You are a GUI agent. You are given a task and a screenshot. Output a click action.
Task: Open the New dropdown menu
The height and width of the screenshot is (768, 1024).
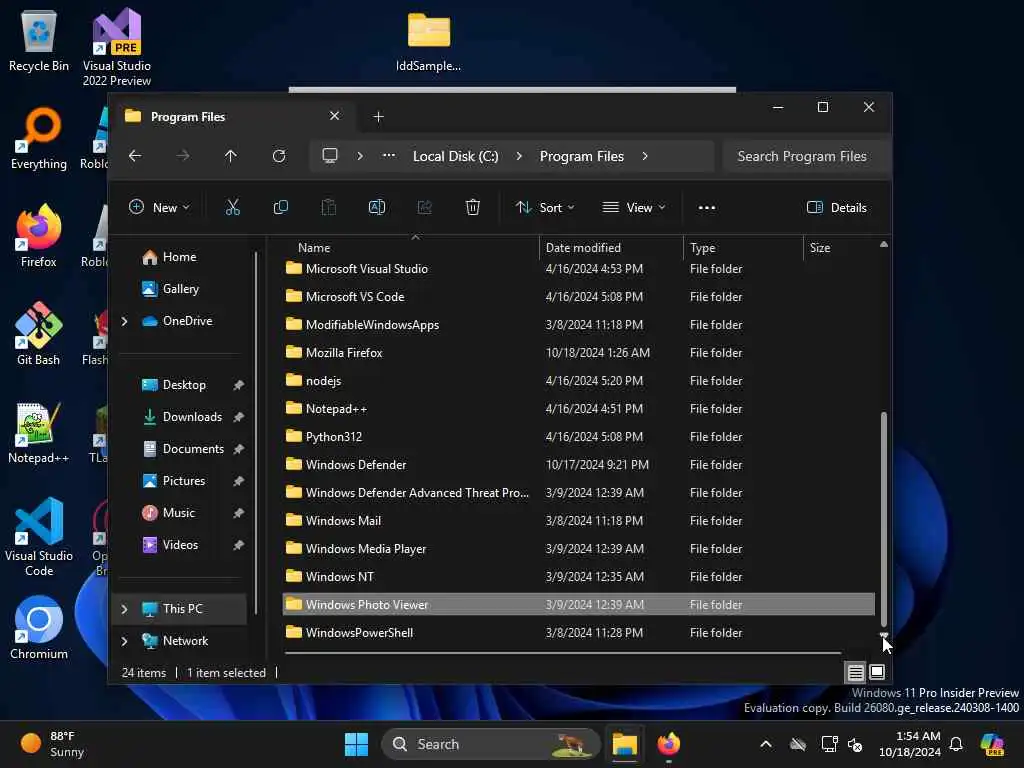[159, 208]
